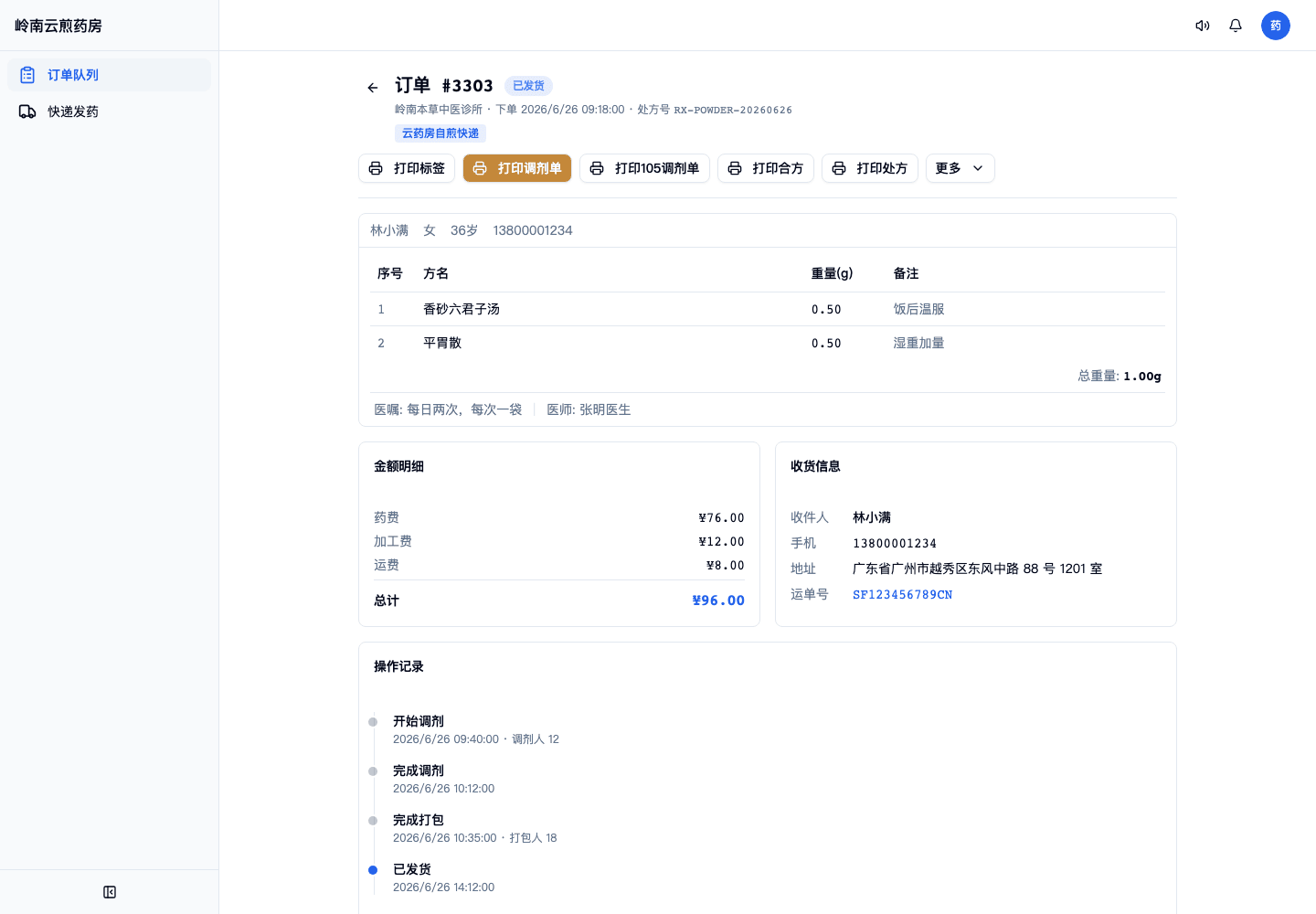
Task: Expand the 更多 dropdown
Action: point(960,168)
